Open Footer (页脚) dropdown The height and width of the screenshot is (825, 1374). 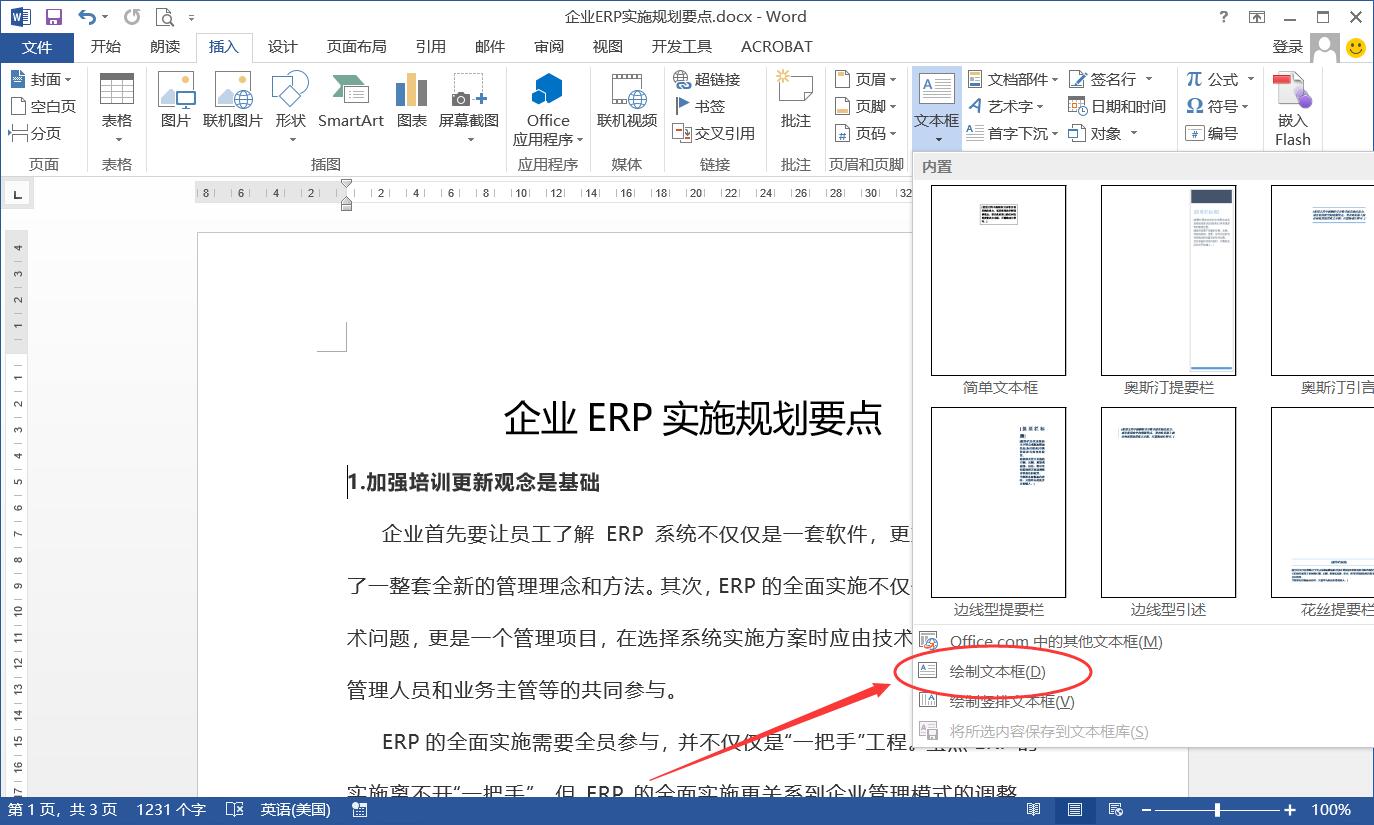tap(866, 106)
